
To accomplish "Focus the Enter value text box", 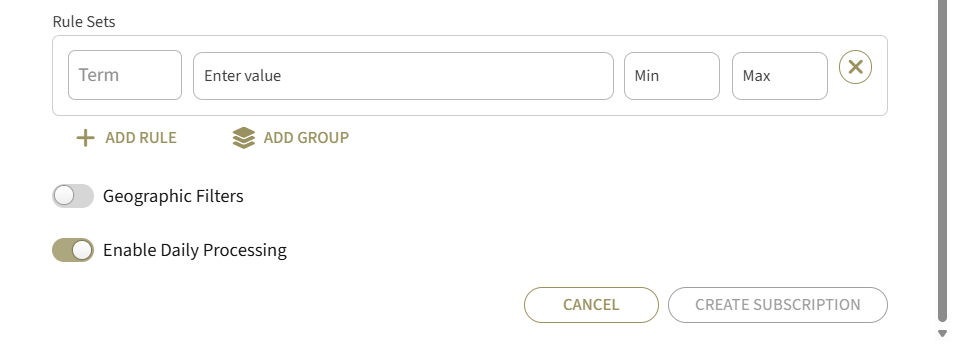I will [403, 76].
